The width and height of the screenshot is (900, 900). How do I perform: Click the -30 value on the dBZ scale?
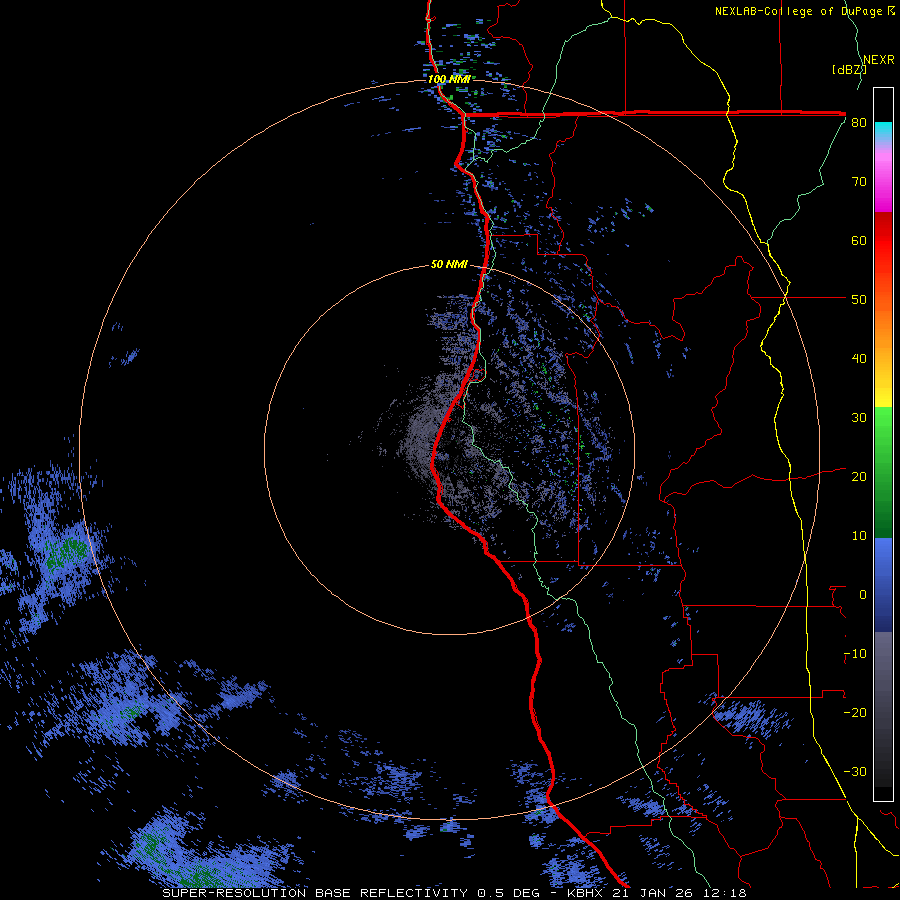click(x=855, y=771)
